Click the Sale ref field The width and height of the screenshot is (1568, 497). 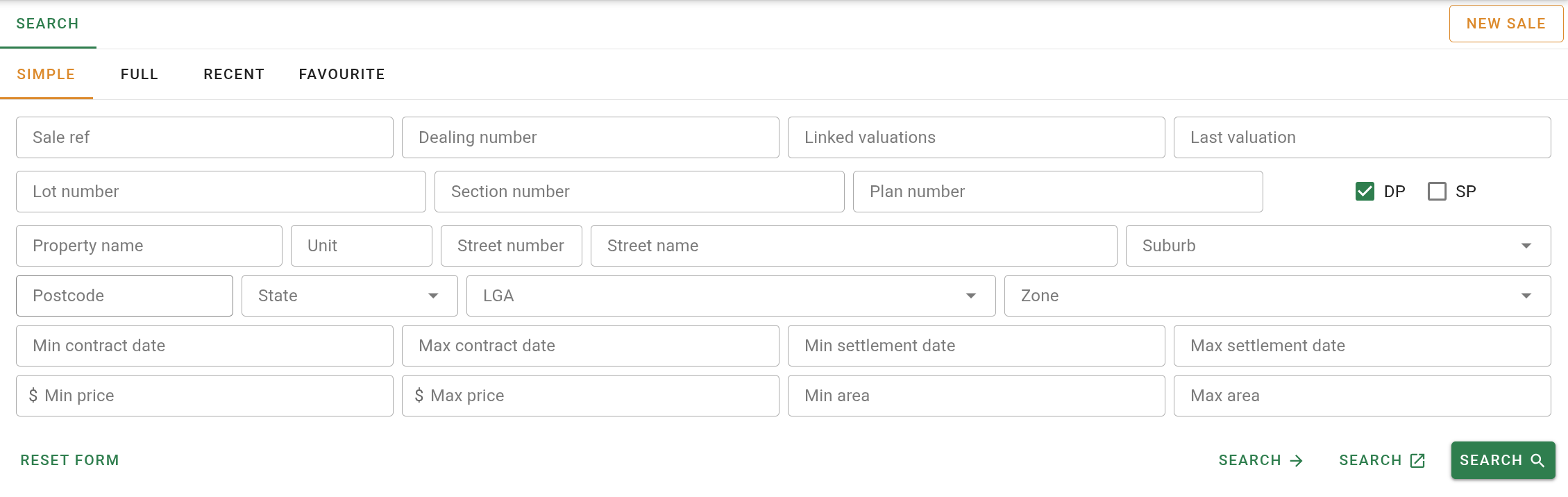[x=205, y=137]
